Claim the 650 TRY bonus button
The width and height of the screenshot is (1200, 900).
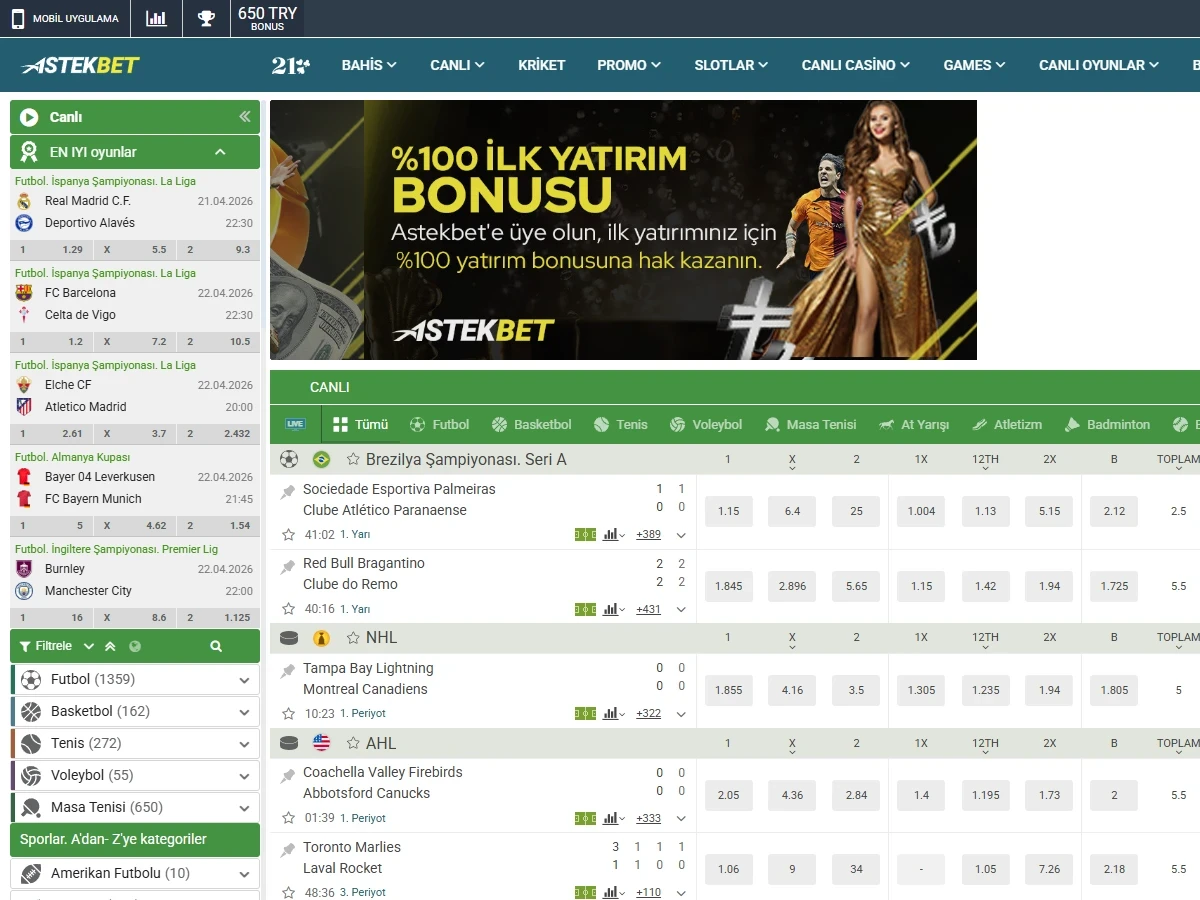[267, 18]
